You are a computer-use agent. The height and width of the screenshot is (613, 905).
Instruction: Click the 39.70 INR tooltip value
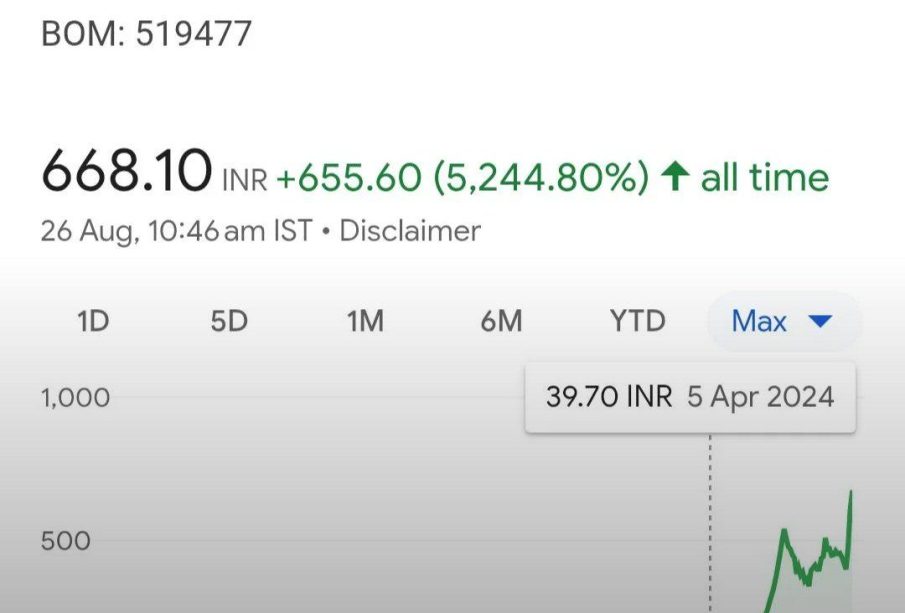tap(609, 397)
